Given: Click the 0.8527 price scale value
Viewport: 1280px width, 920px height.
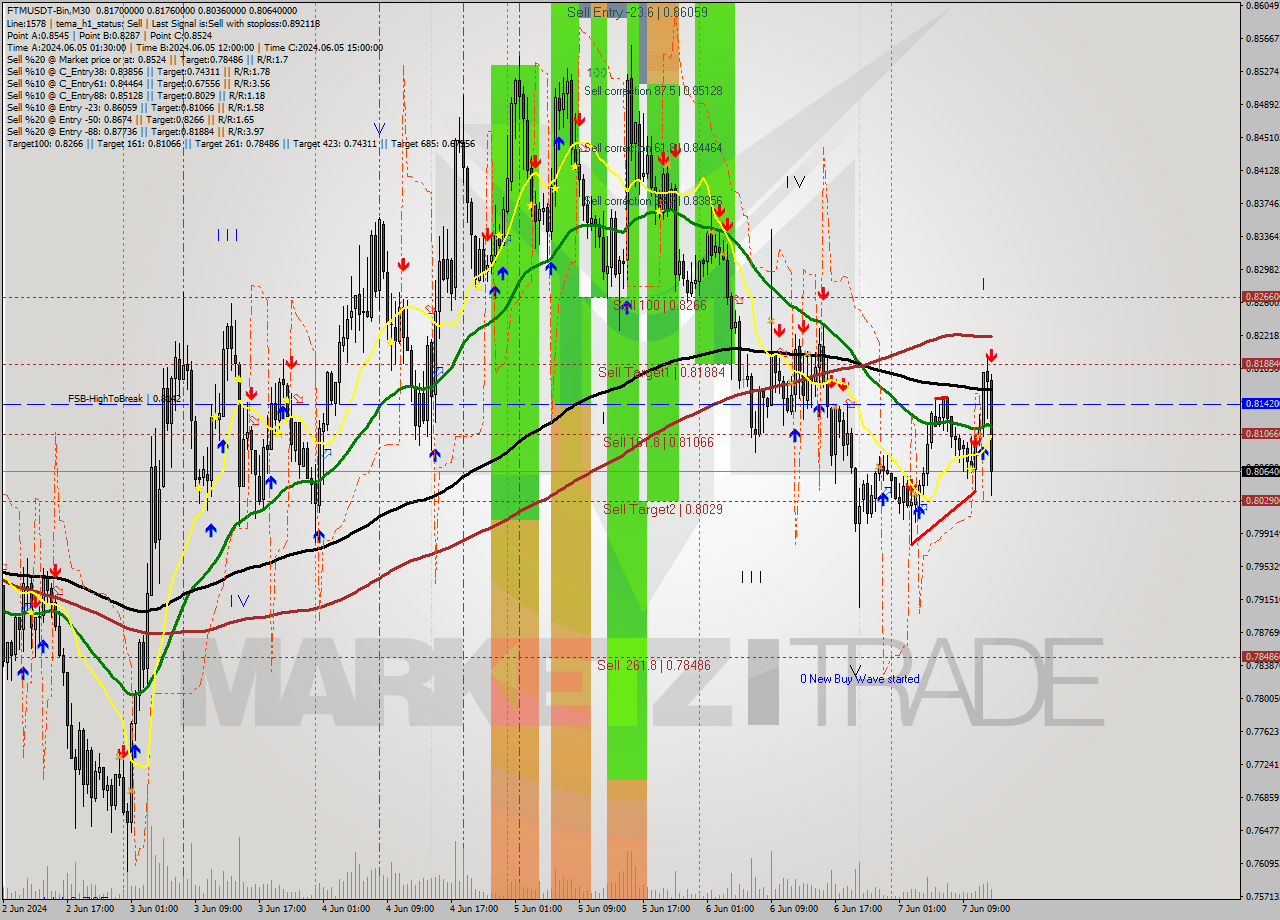Looking at the screenshot, I should click(x=1262, y=72).
